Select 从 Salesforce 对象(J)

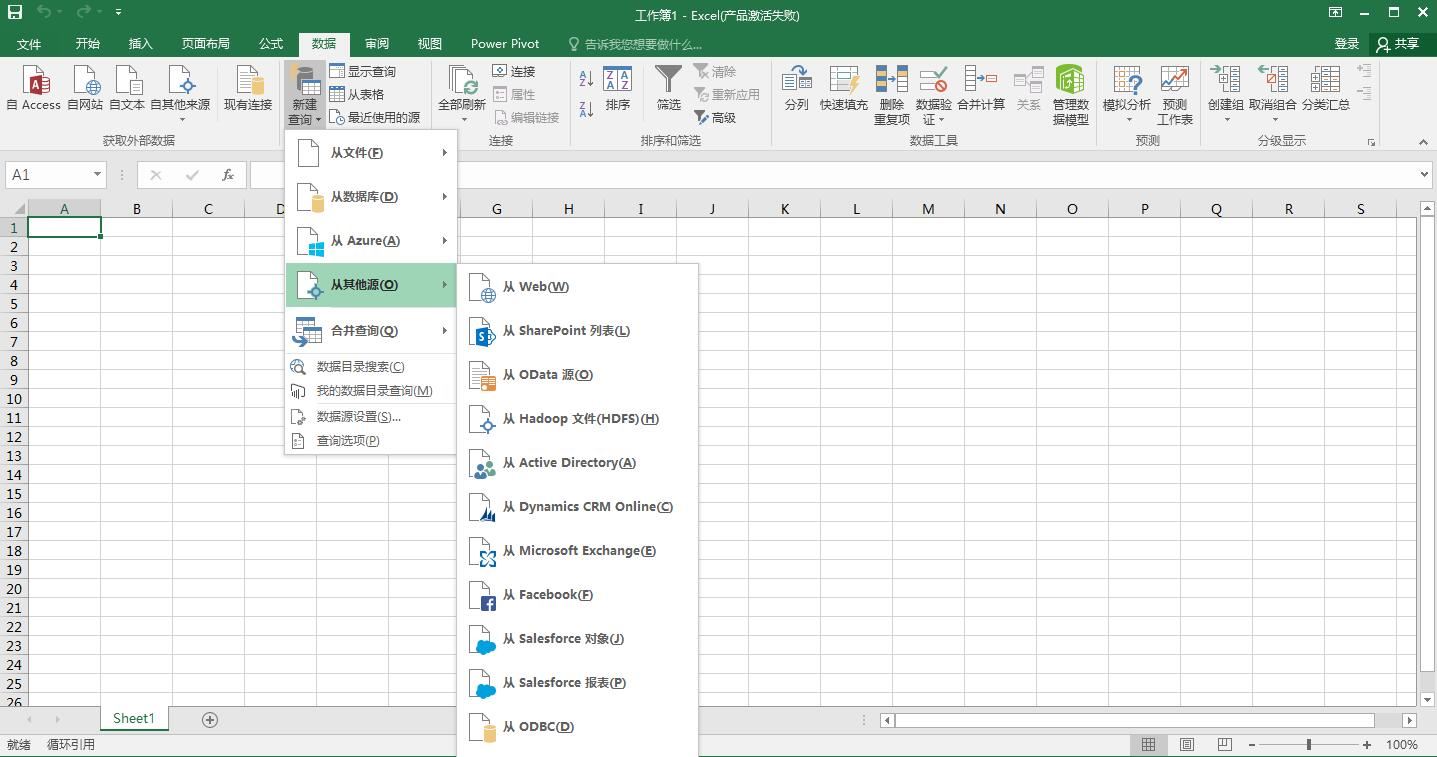[x=577, y=639]
